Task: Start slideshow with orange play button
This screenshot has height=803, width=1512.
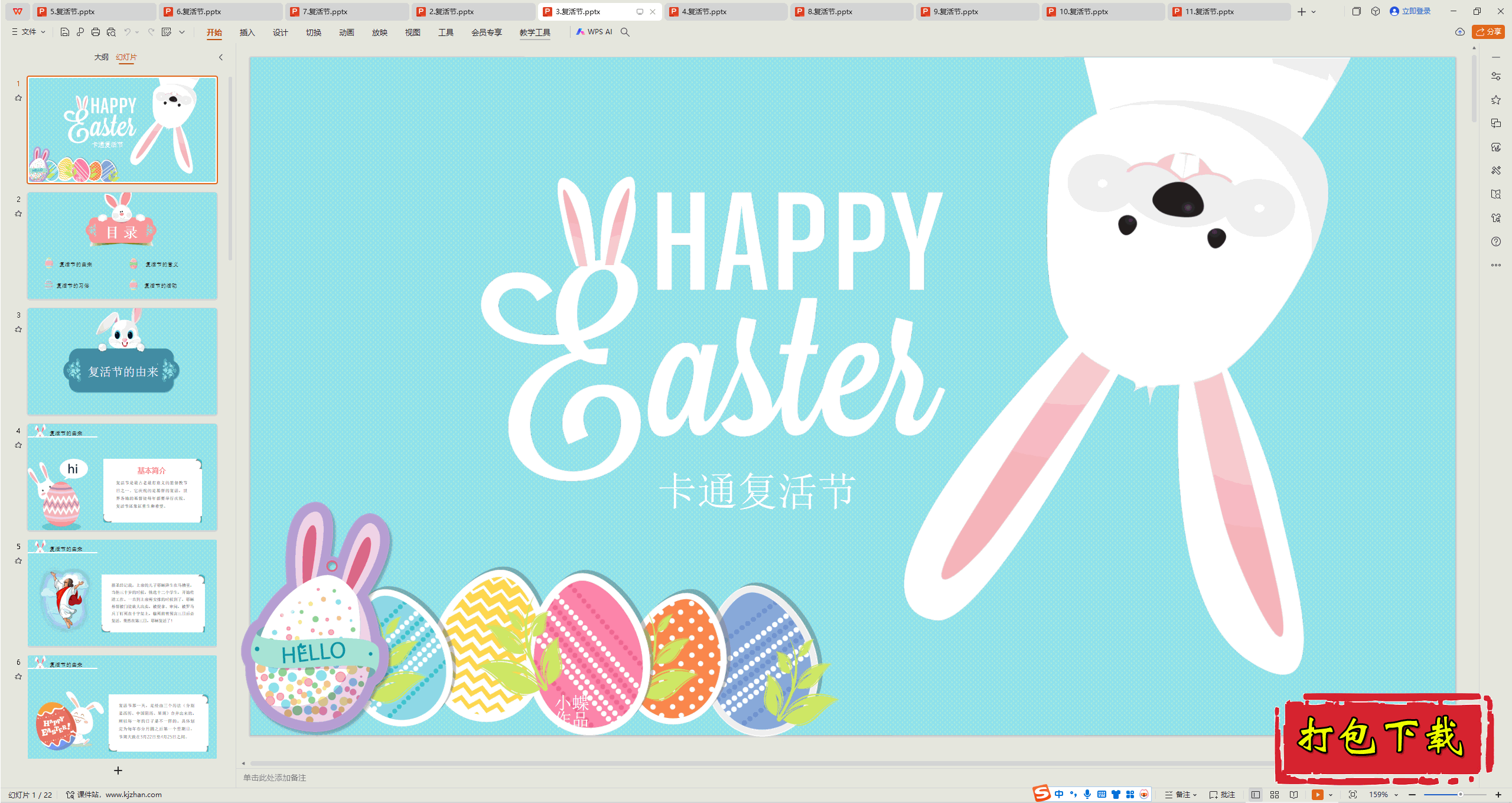Action: (x=1317, y=795)
